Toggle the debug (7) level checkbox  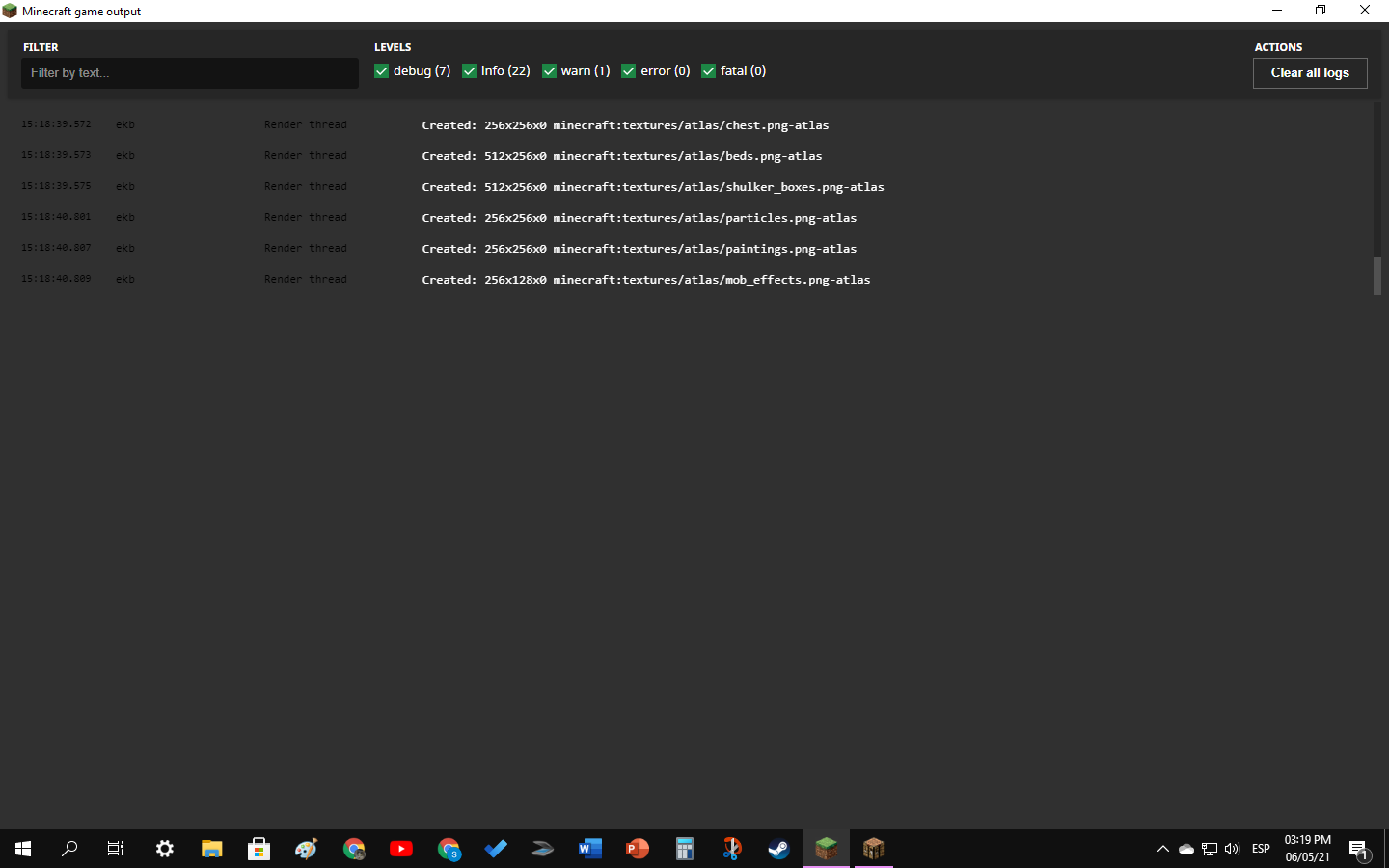[x=382, y=71]
